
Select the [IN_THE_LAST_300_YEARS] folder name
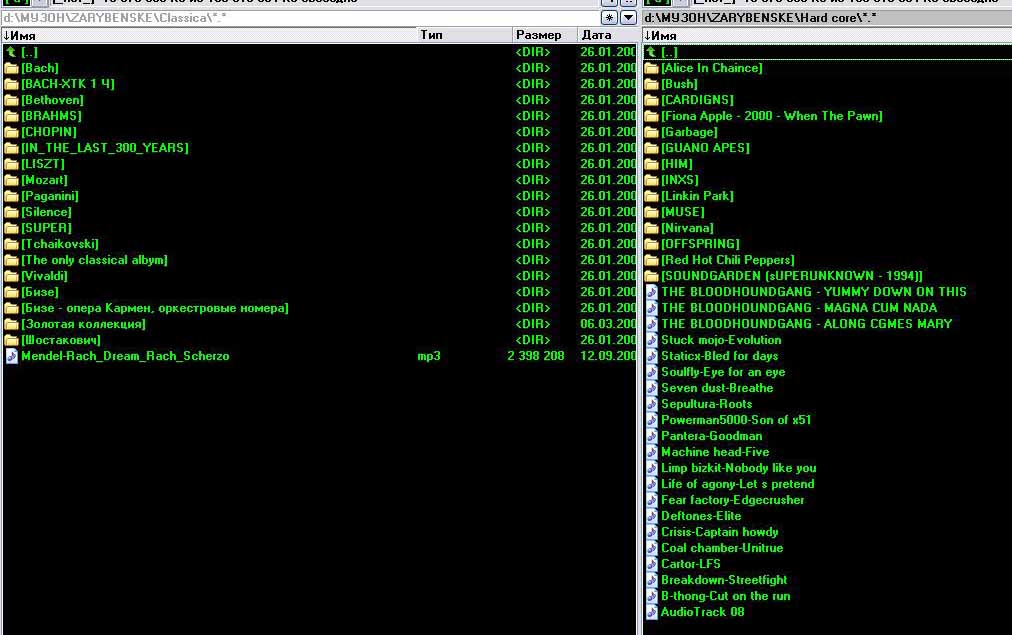pos(105,148)
